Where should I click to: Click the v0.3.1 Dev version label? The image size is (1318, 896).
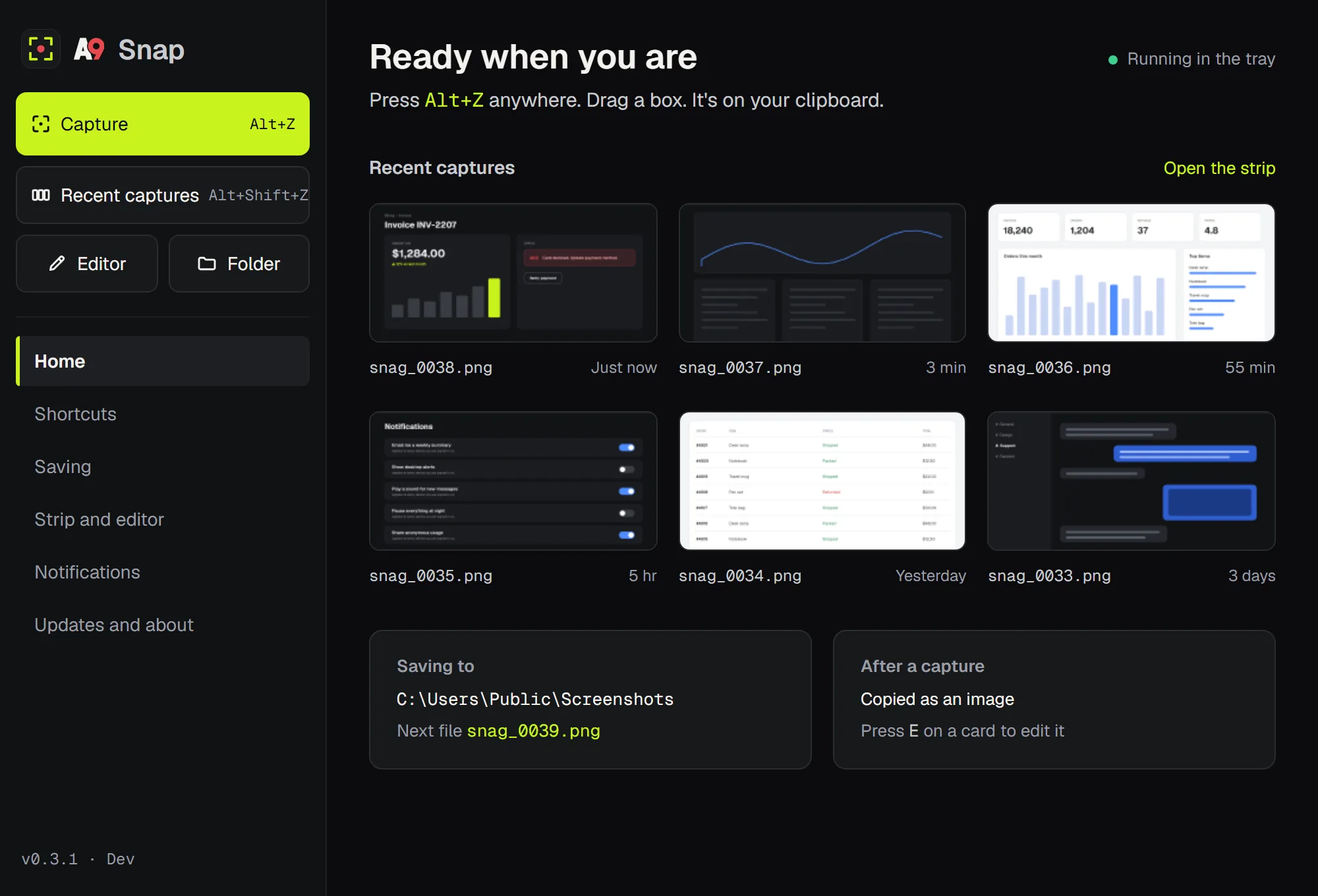pyautogui.click(x=78, y=859)
